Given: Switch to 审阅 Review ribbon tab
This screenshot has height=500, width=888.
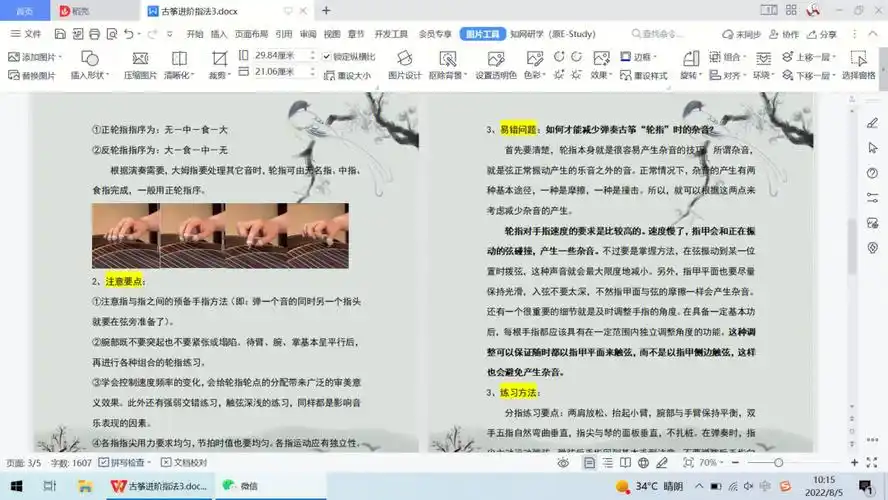Looking at the screenshot, I should pos(308,34).
